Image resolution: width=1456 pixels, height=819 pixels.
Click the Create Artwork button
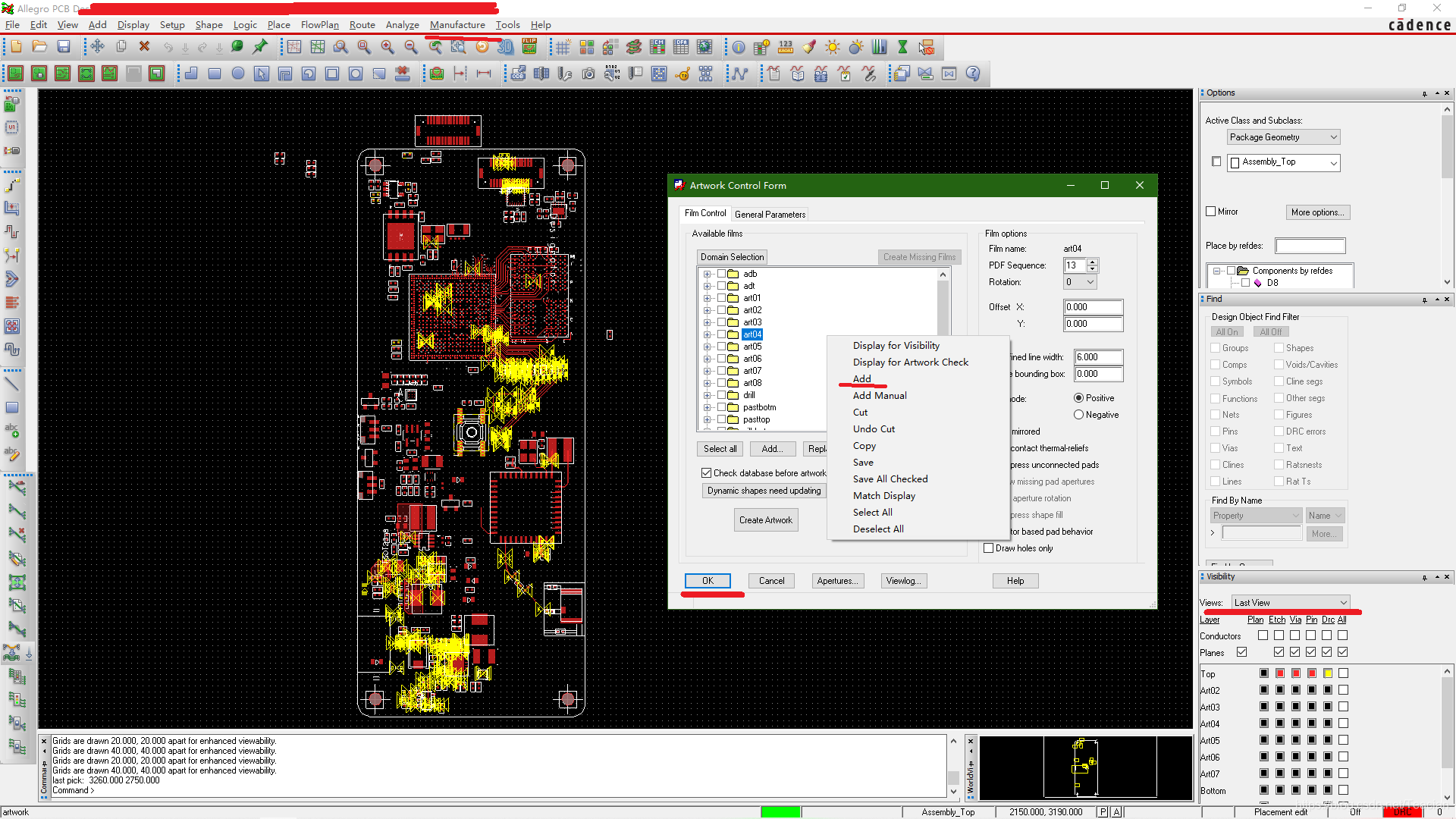765,520
